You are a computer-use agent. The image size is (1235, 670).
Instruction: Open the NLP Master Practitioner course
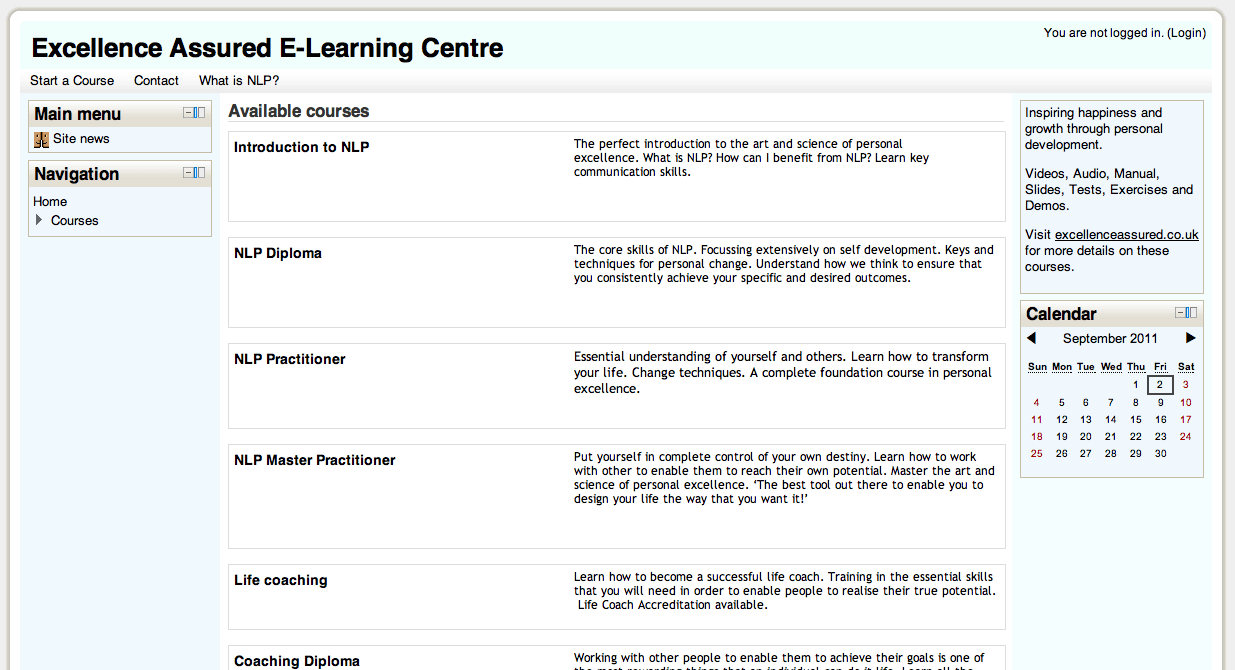point(316,460)
